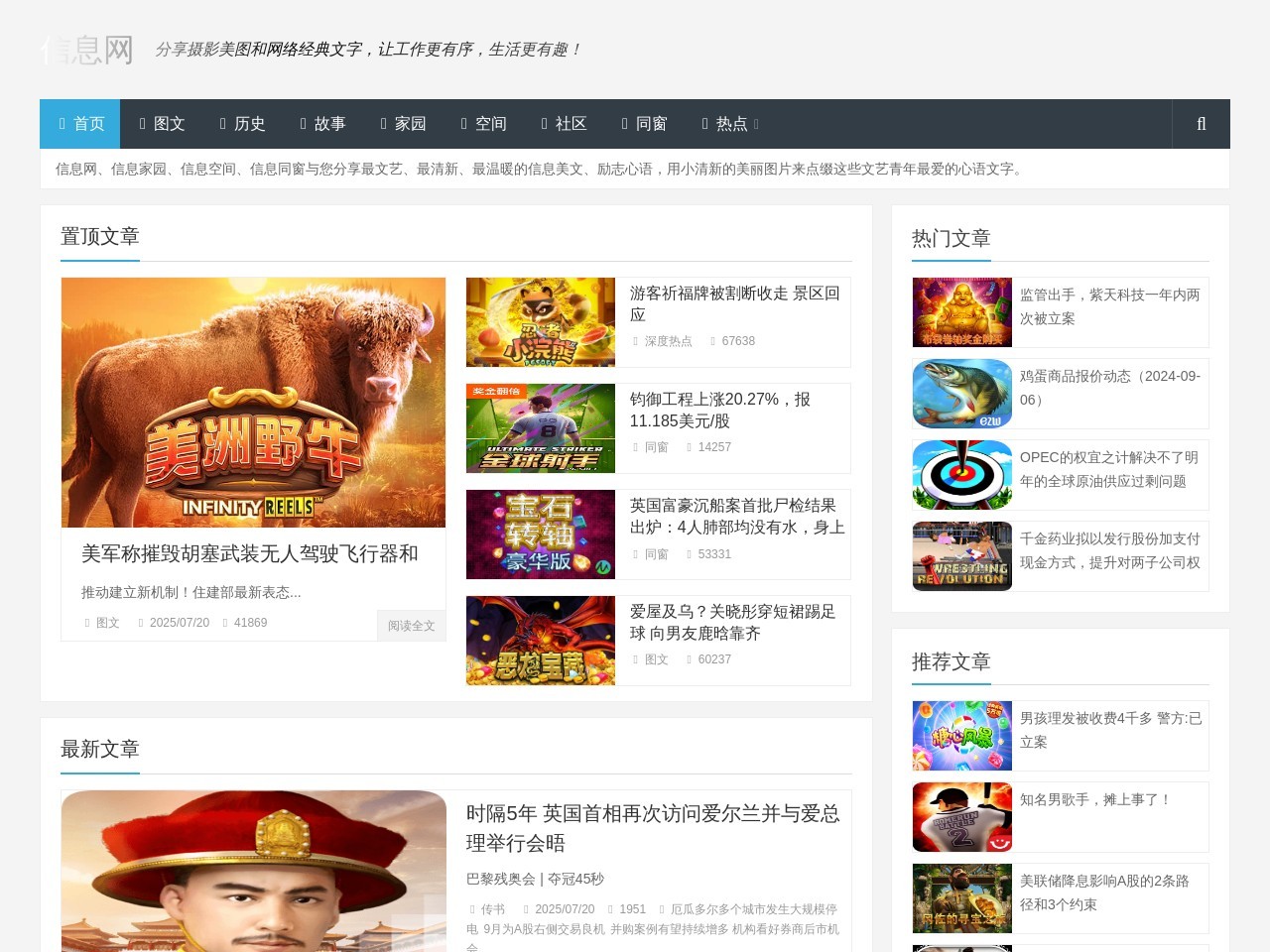Click the 置顶文章 section heading
1270x952 pixels.
point(100,236)
